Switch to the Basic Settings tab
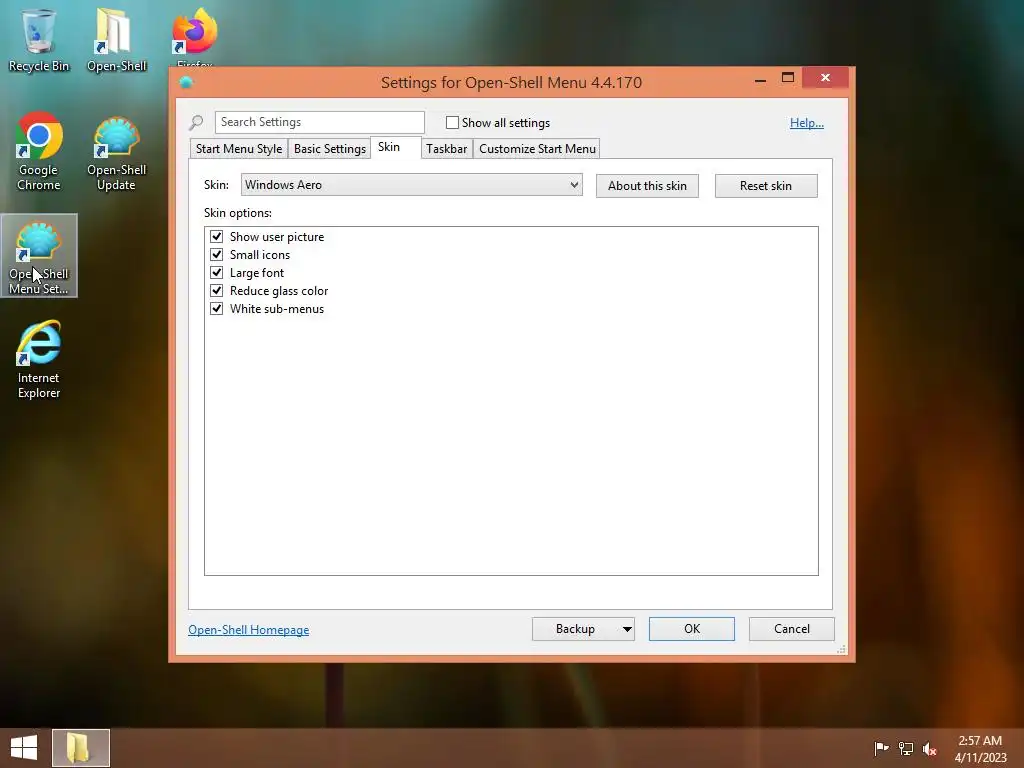1024x768 pixels. 330,149
